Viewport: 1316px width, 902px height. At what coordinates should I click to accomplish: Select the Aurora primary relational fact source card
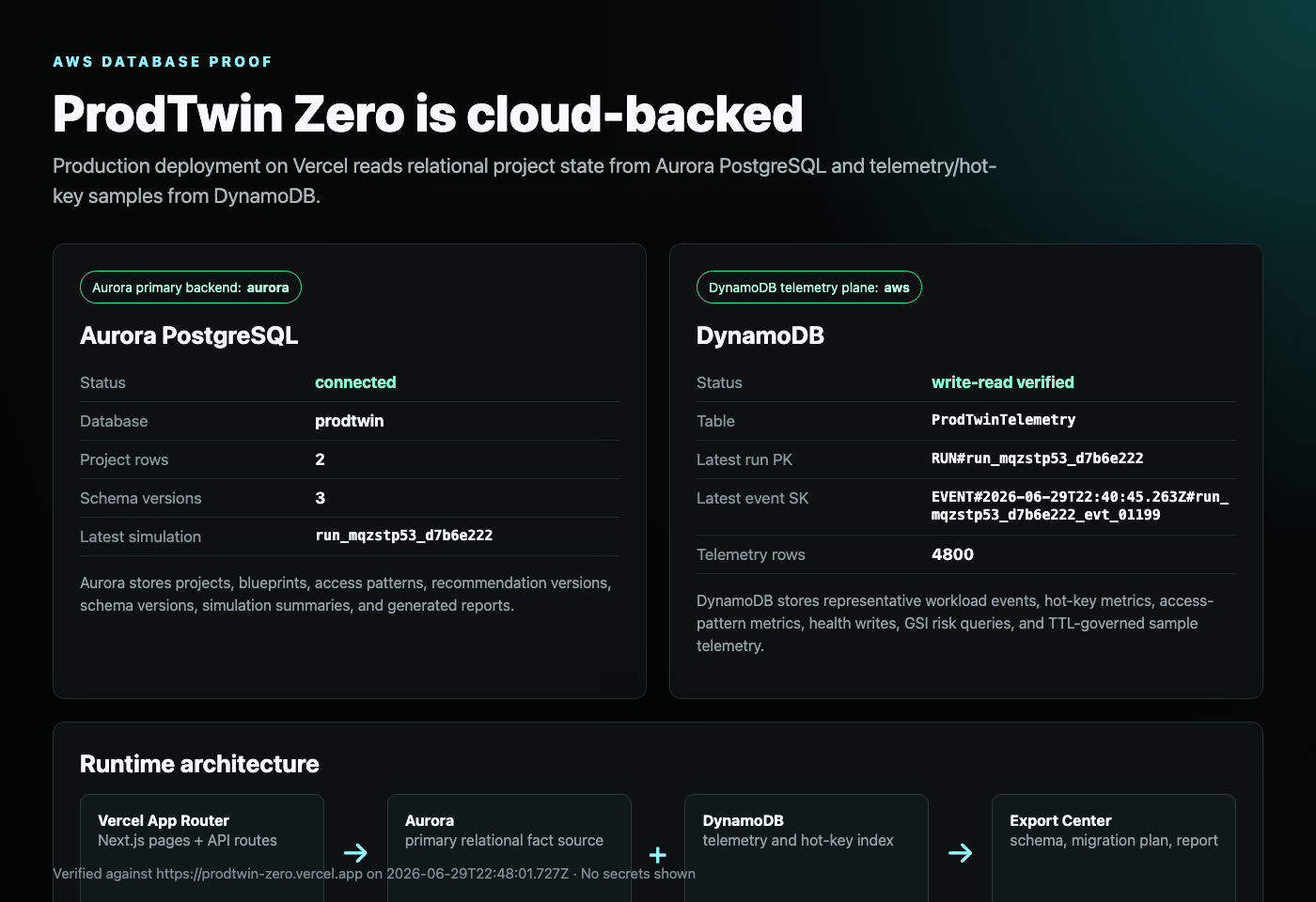(509, 848)
